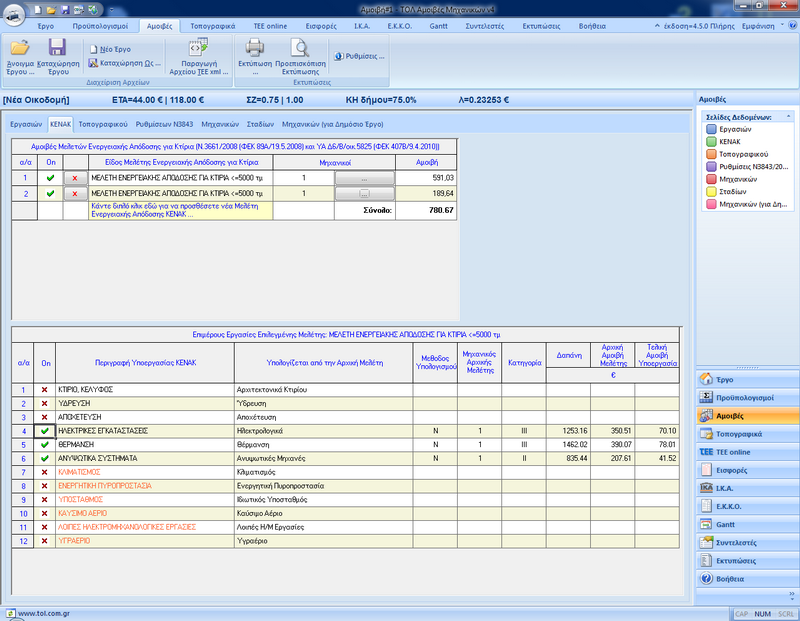Click the Εκτύπωση printer icon

[255, 48]
